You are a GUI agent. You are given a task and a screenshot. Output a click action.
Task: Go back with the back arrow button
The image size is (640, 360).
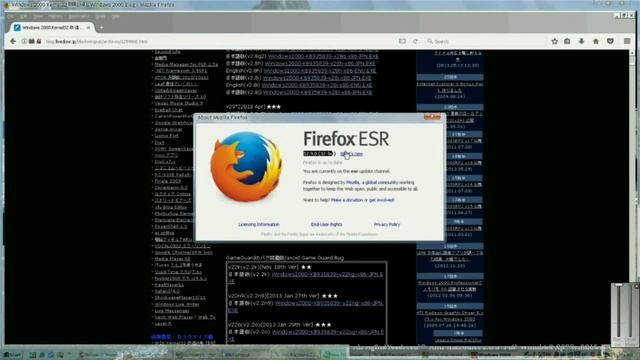13,41
